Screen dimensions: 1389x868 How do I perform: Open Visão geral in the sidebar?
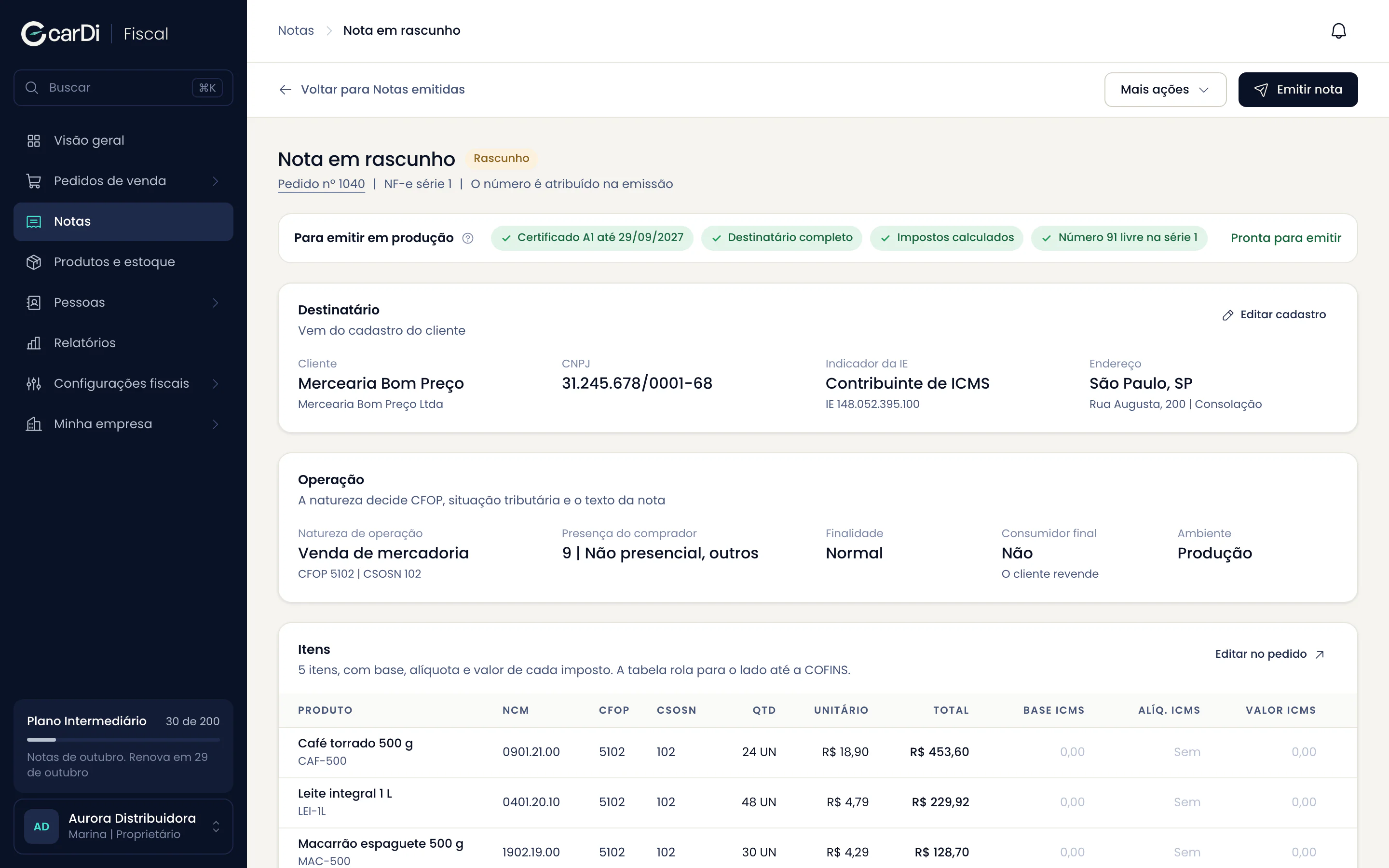pos(123,141)
